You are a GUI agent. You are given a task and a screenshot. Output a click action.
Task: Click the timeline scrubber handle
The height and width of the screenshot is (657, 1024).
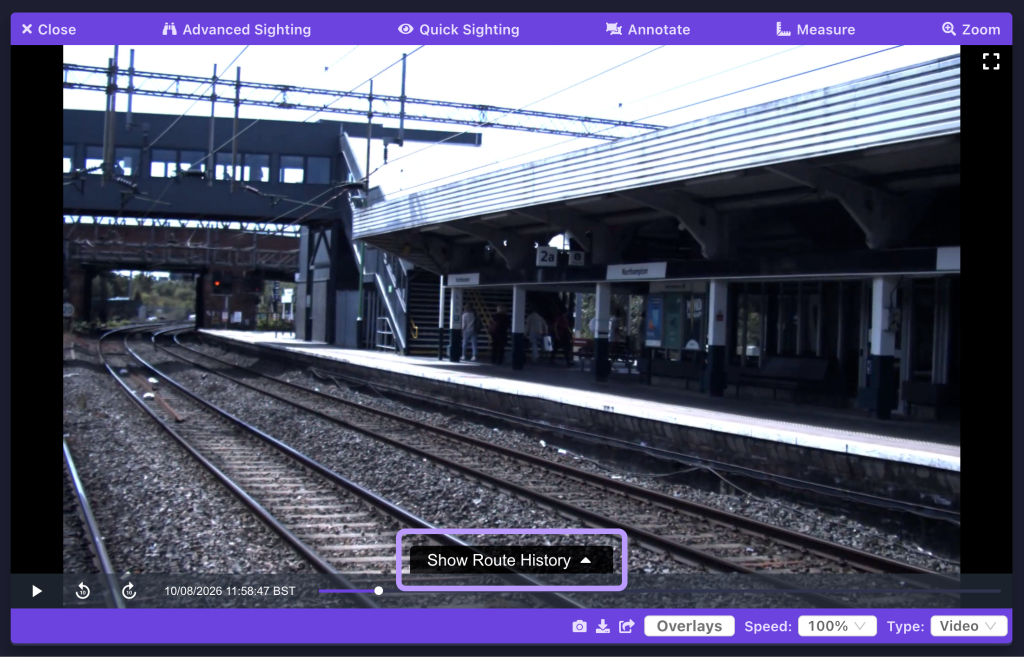(x=378, y=590)
